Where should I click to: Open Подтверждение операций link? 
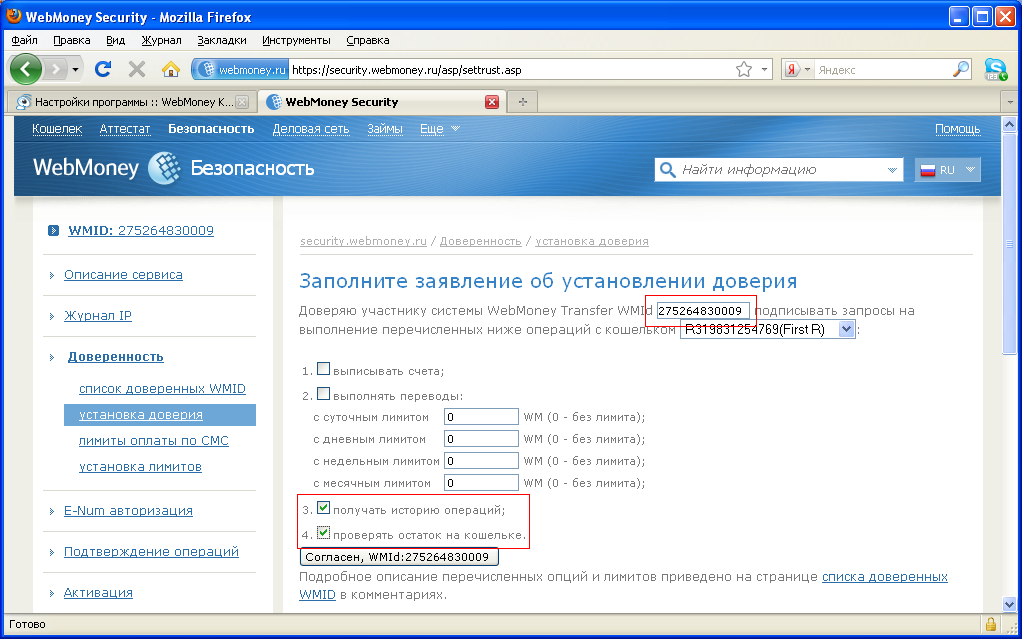pos(151,552)
